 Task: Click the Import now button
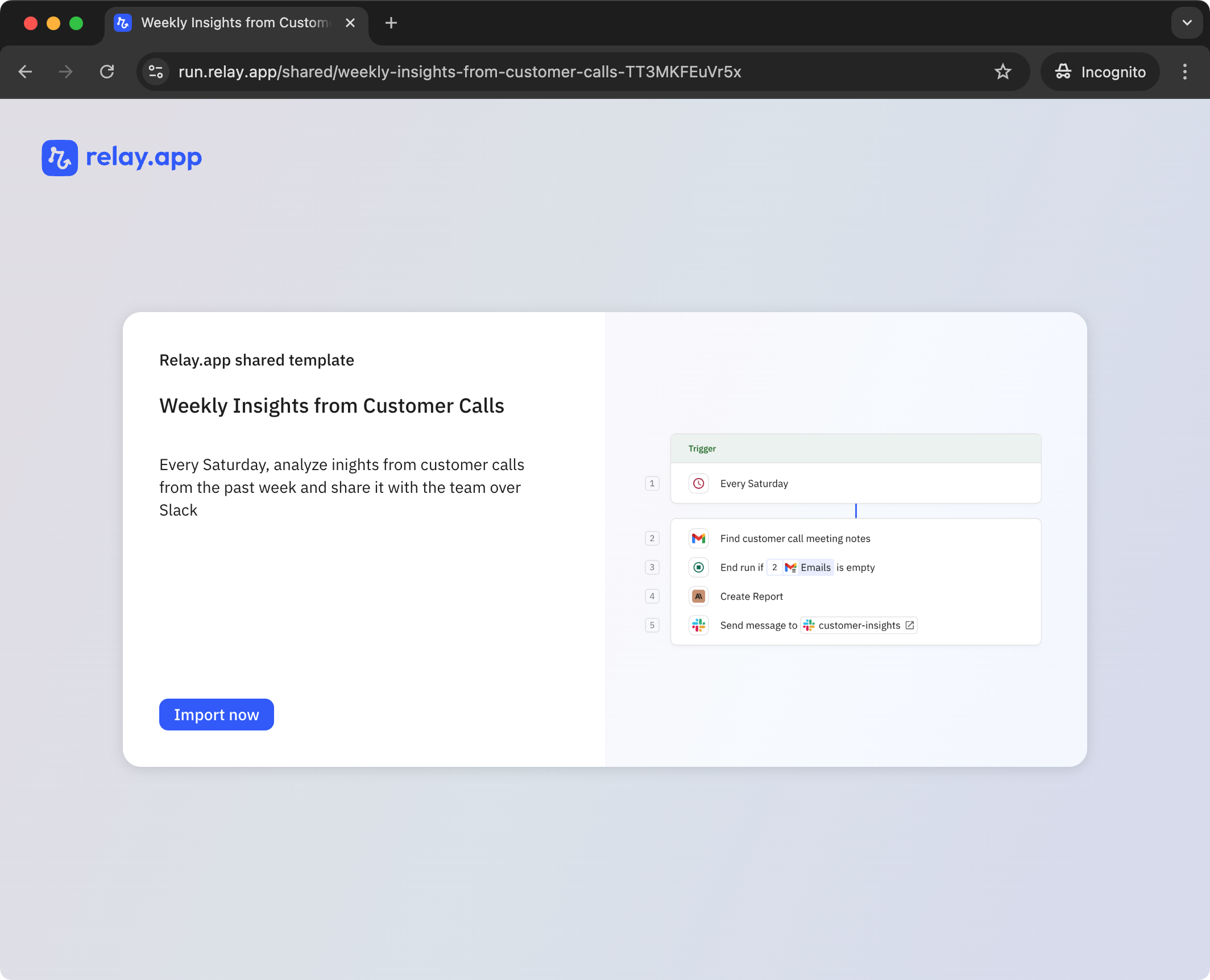tap(216, 715)
